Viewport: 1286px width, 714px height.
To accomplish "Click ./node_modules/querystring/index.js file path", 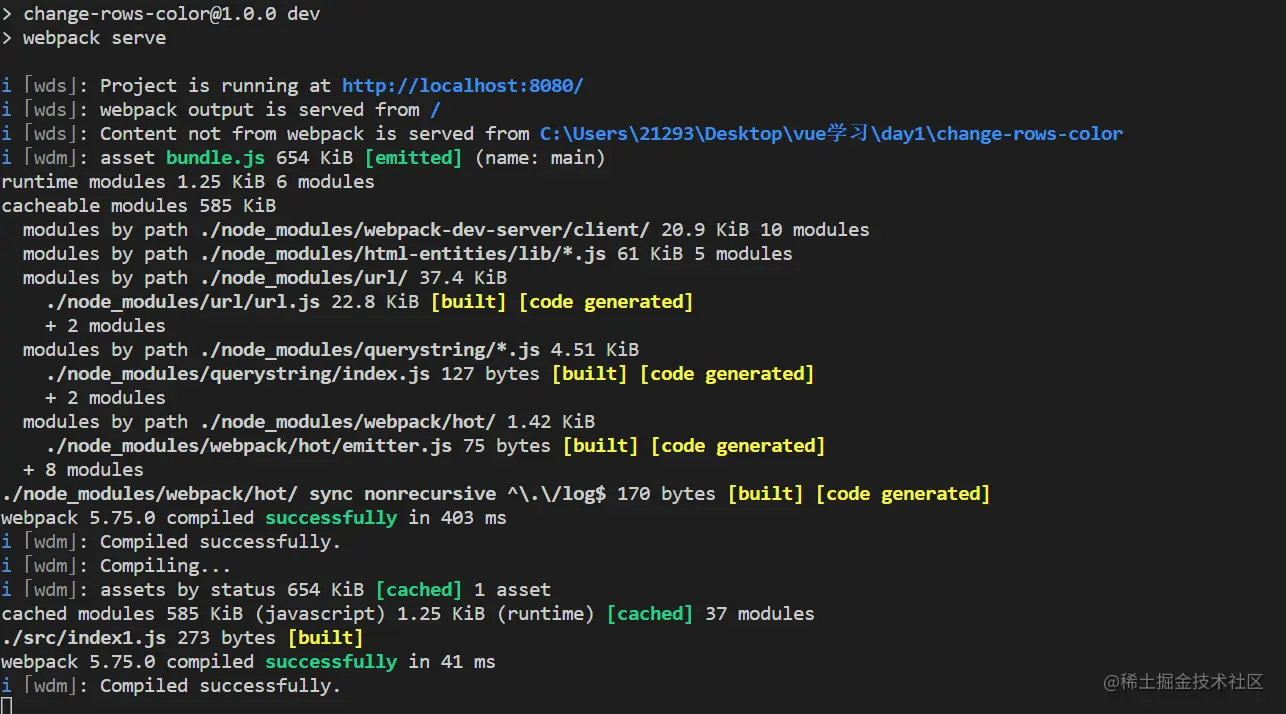I will tap(237, 374).
